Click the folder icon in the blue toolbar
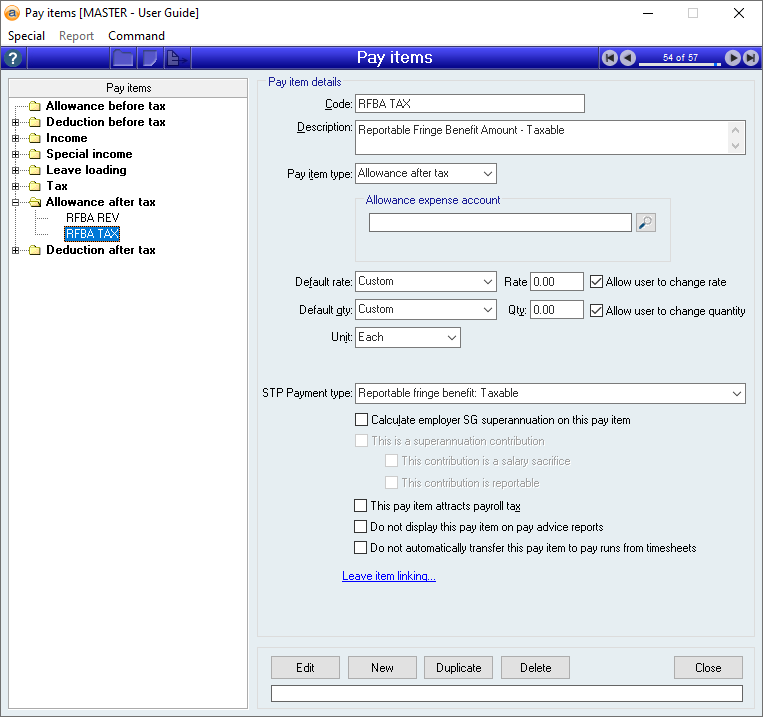 (123, 58)
